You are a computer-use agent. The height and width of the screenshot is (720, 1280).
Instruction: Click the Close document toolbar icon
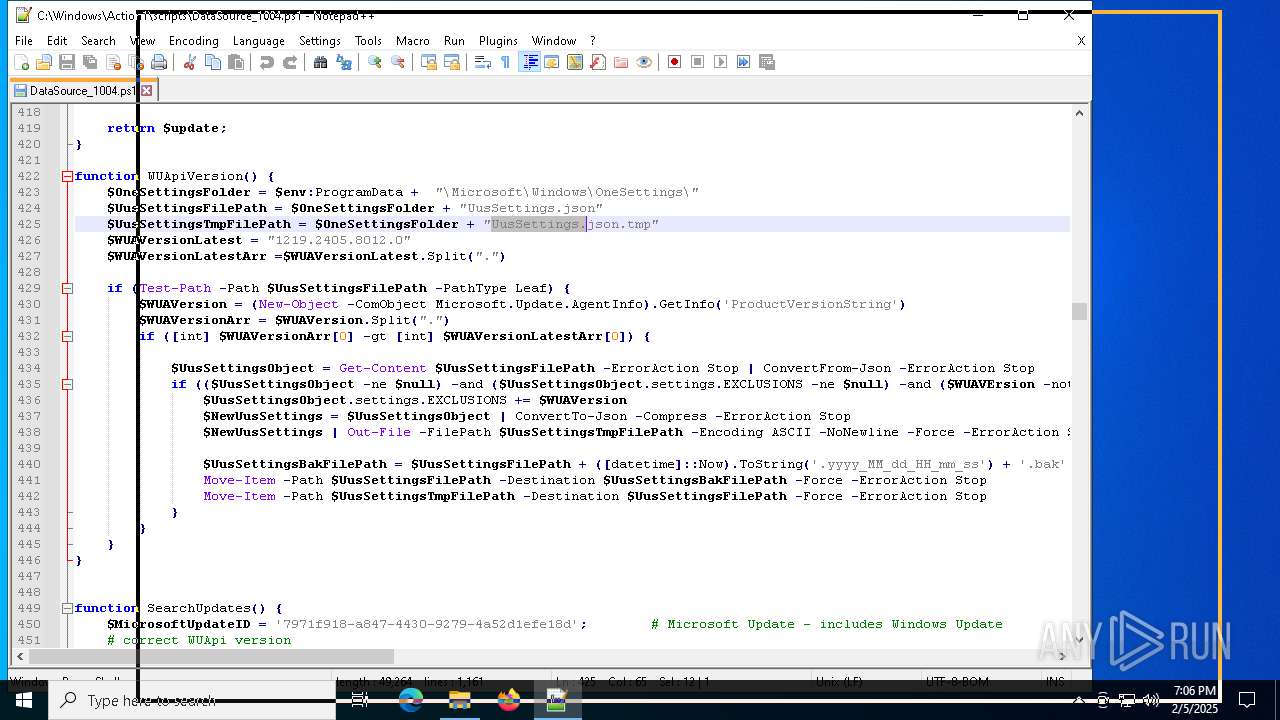pos(112,62)
